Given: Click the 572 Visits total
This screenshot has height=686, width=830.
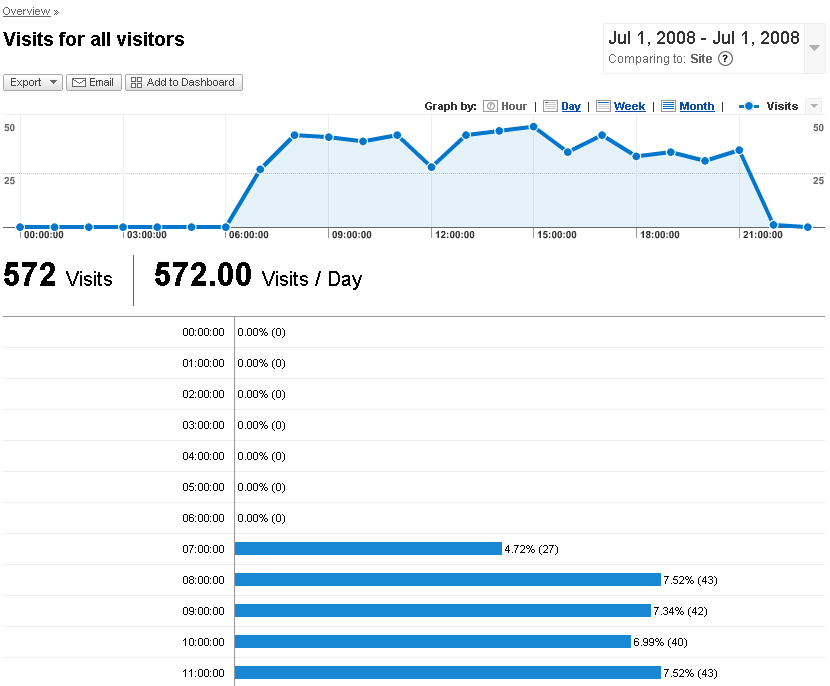Looking at the screenshot, I should tap(58, 276).
